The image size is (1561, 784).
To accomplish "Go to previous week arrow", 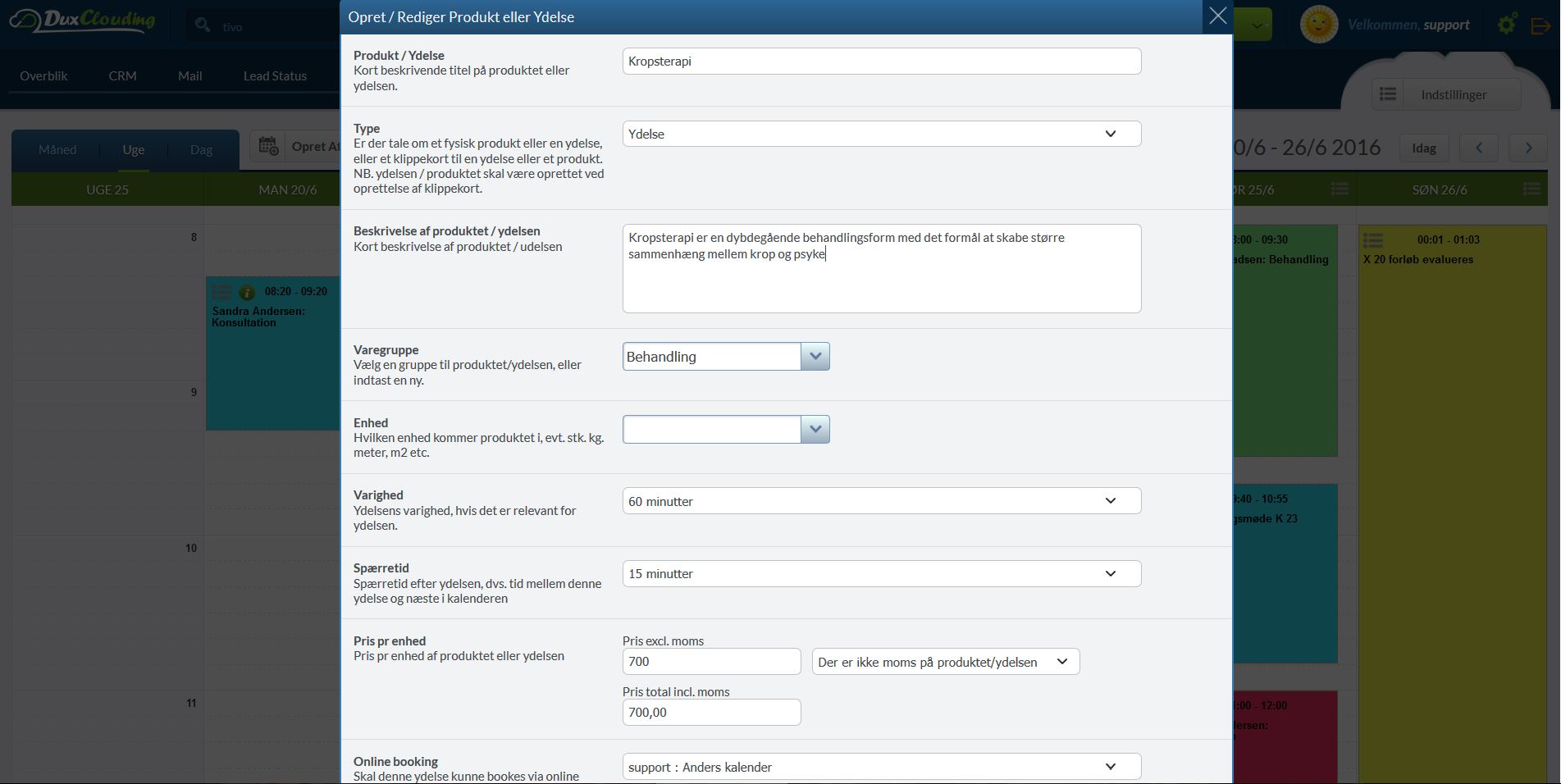I will point(1479,148).
